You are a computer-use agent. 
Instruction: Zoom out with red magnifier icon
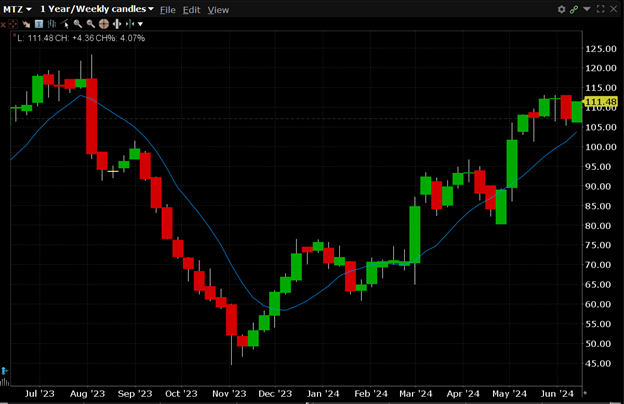coord(91,24)
